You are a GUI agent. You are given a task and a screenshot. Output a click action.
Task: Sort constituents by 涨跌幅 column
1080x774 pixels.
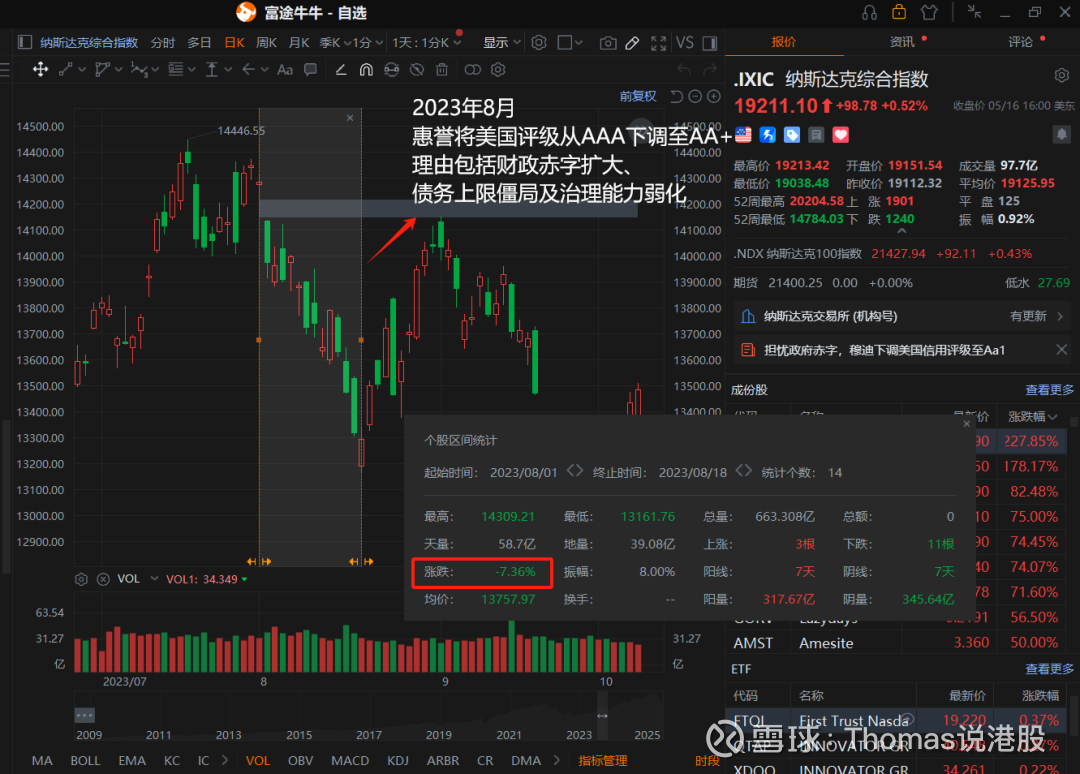[x=1032, y=417]
